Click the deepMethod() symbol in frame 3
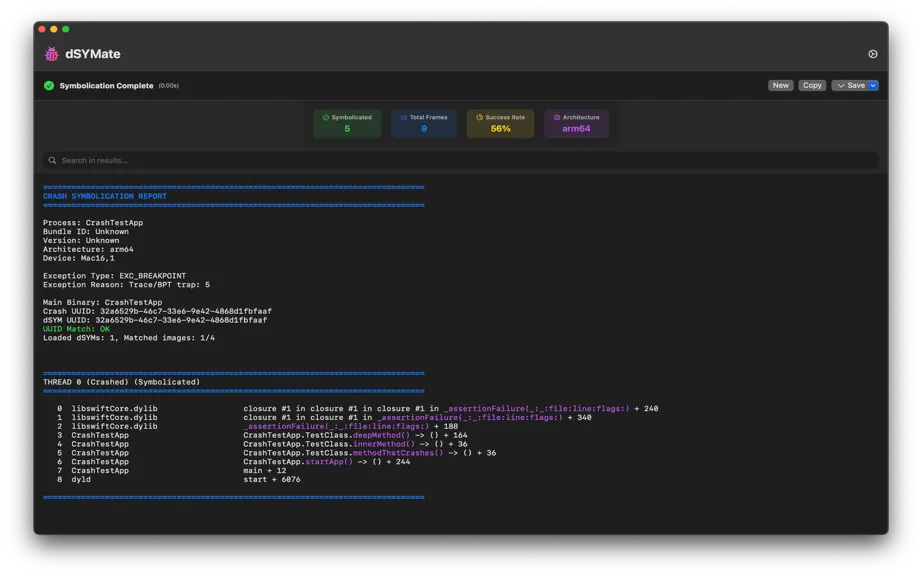 click(382, 436)
